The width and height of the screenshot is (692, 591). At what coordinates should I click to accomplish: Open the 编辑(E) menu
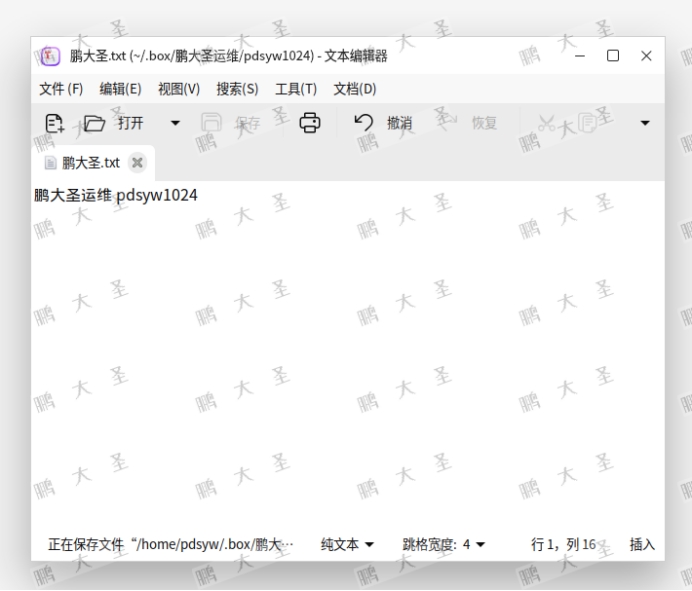(120, 89)
